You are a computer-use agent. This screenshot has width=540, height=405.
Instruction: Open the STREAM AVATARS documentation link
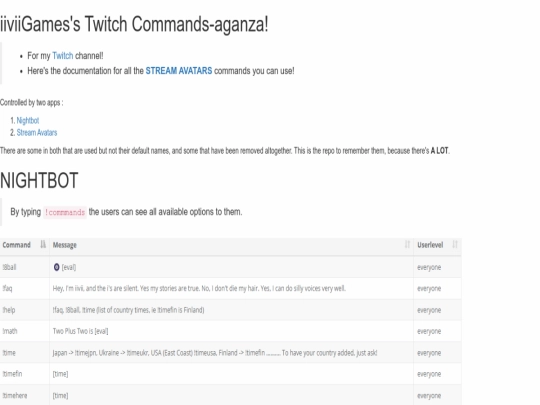click(179, 71)
